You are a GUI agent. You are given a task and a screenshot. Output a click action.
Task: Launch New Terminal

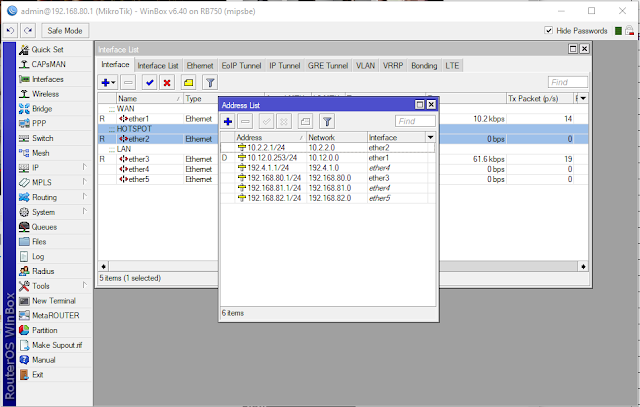coord(54,301)
